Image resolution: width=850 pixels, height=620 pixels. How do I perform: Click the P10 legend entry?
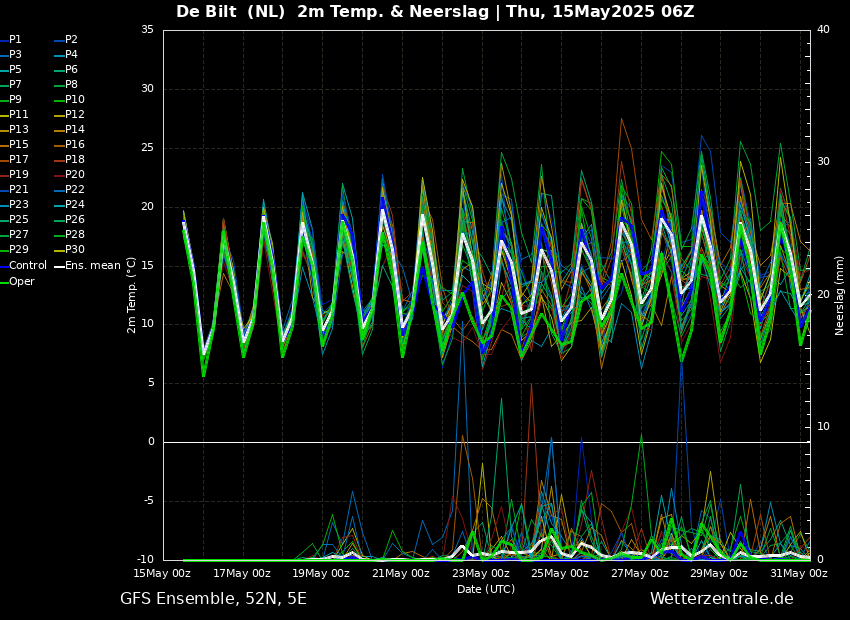pyautogui.click(x=74, y=100)
